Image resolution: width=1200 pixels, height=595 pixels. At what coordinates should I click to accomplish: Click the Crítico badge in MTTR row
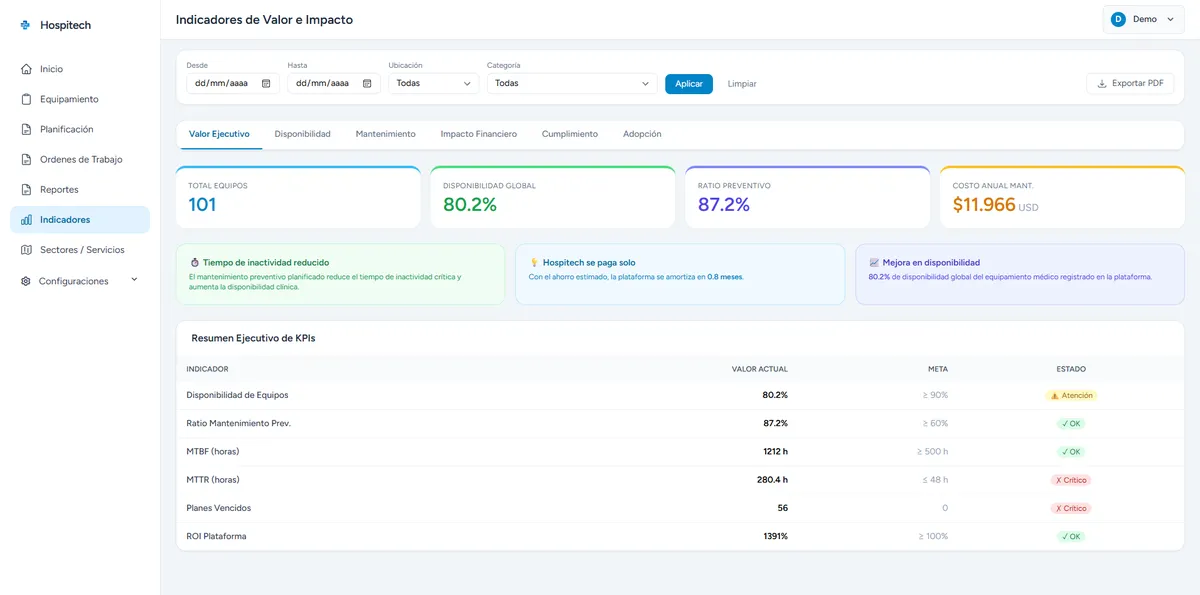(1071, 480)
